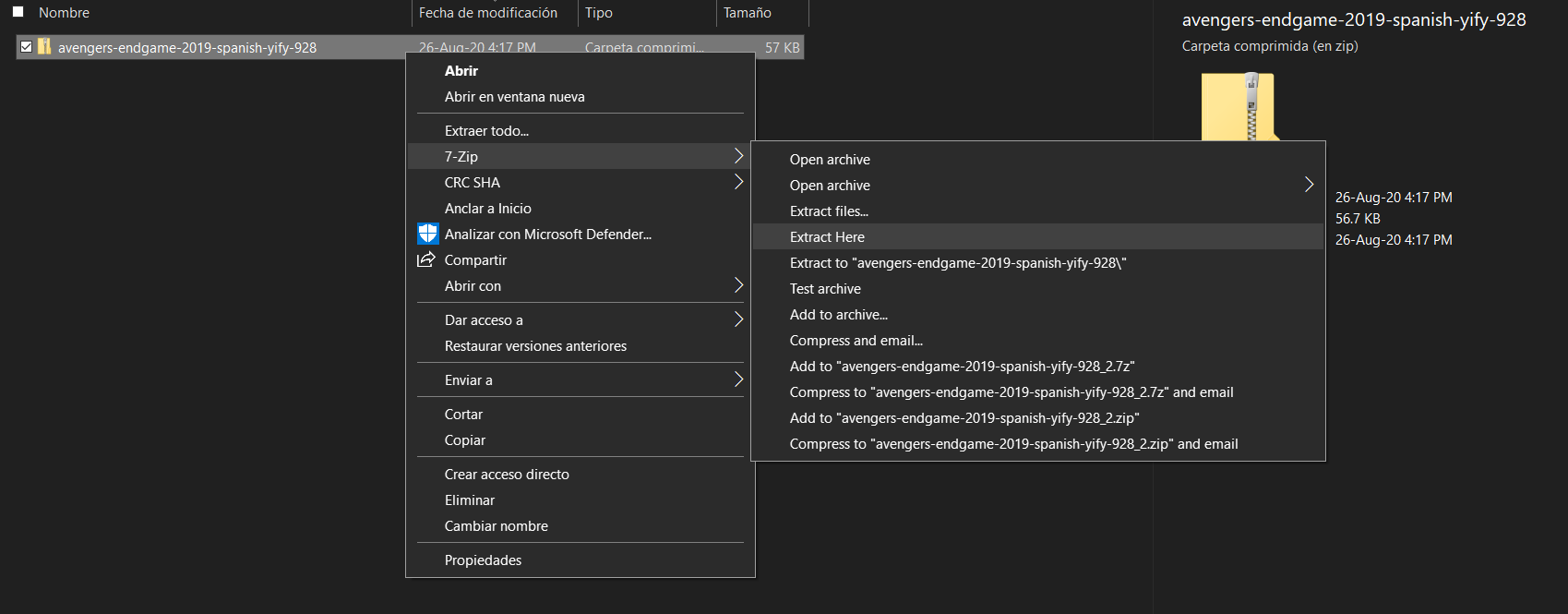Open the Dar acceso a entry
The image size is (1568, 614).
(581, 319)
